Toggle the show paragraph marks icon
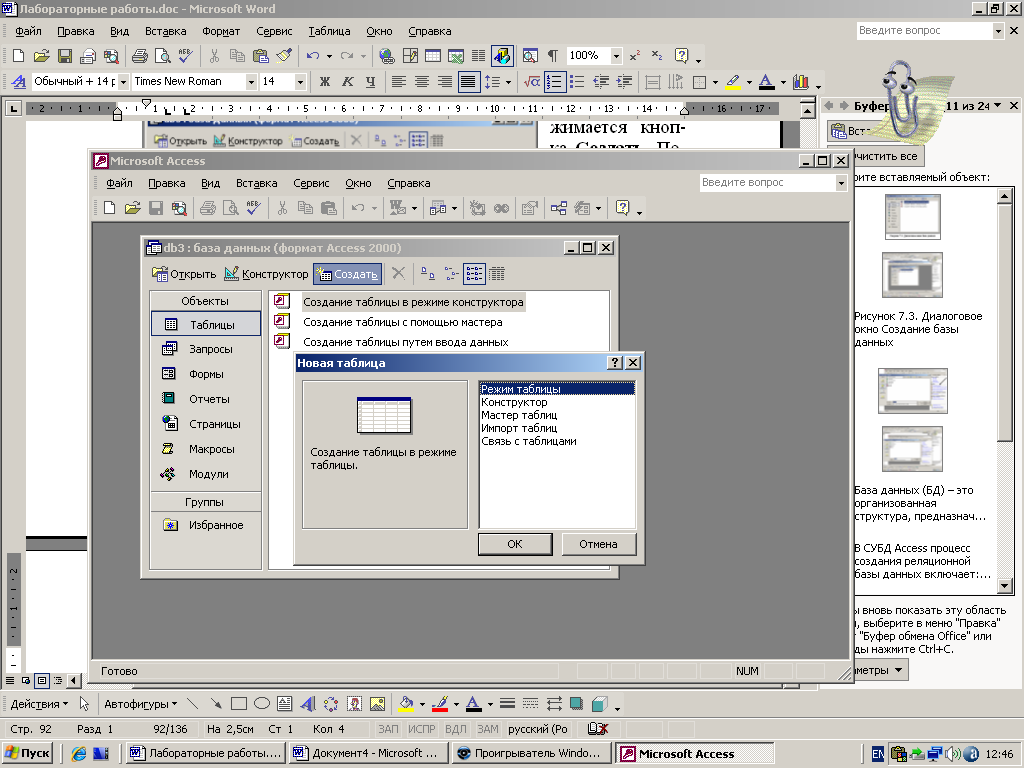 coord(552,56)
